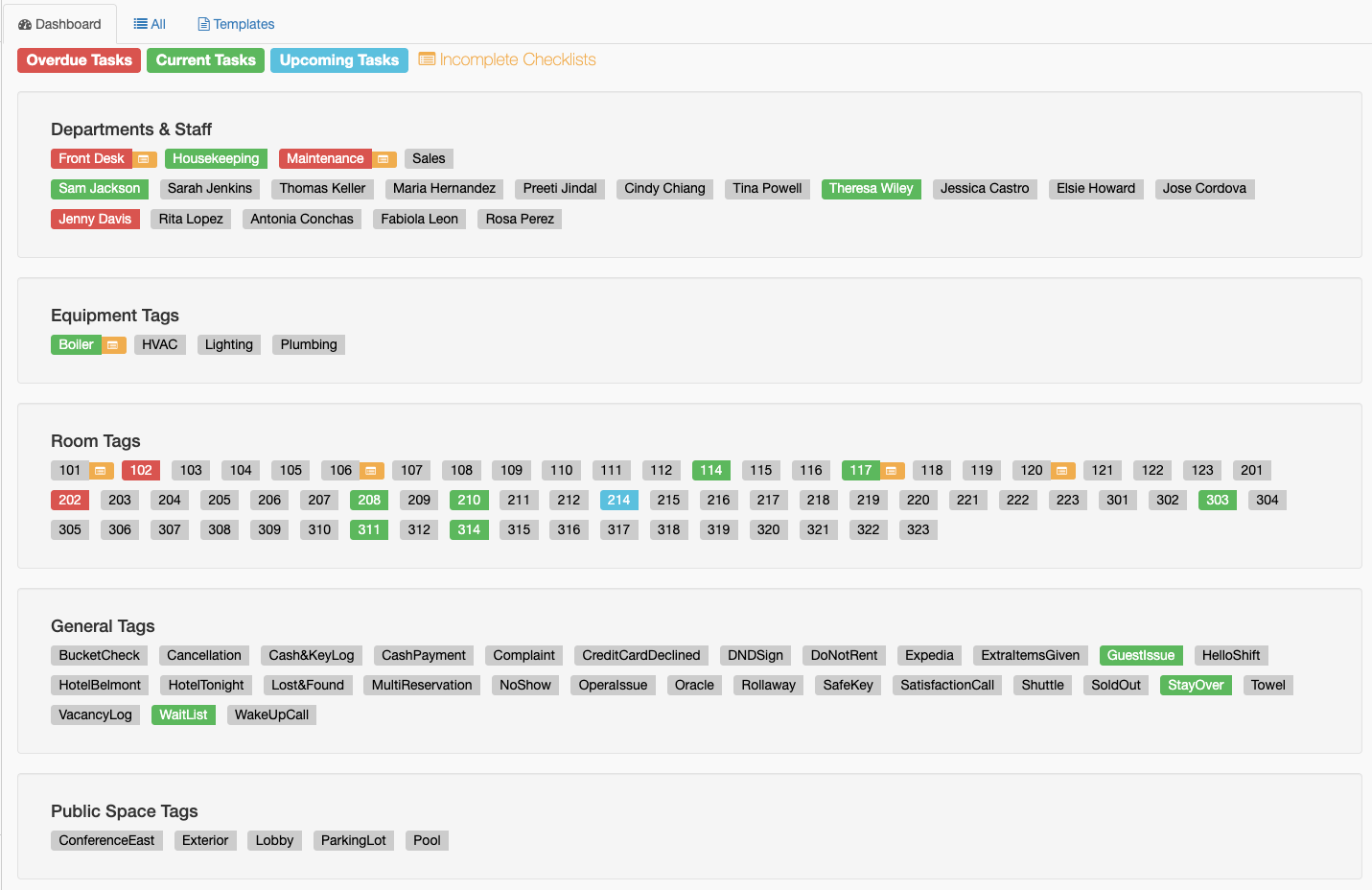Switch to the Dashboard tab
Image resolution: width=1372 pixels, height=890 pixels.
point(59,24)
